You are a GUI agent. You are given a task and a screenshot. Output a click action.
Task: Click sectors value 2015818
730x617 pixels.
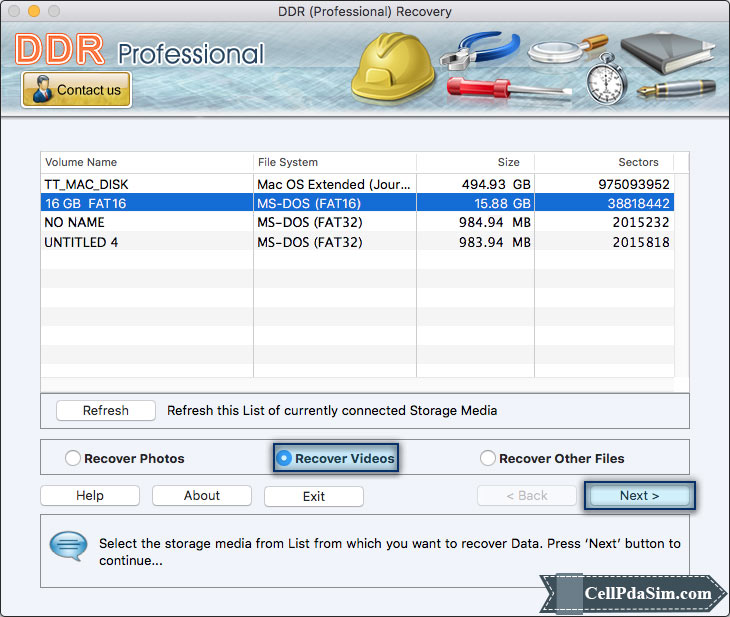tap(641, 242)
